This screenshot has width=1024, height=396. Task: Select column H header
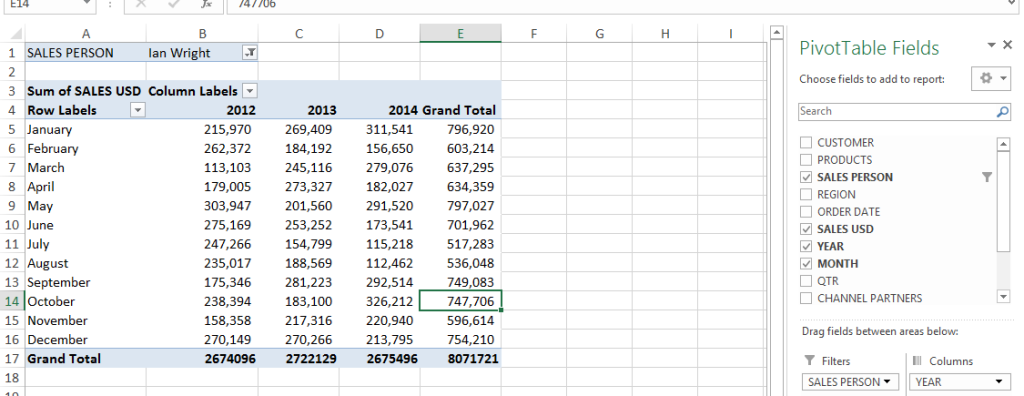click(665, 34)
